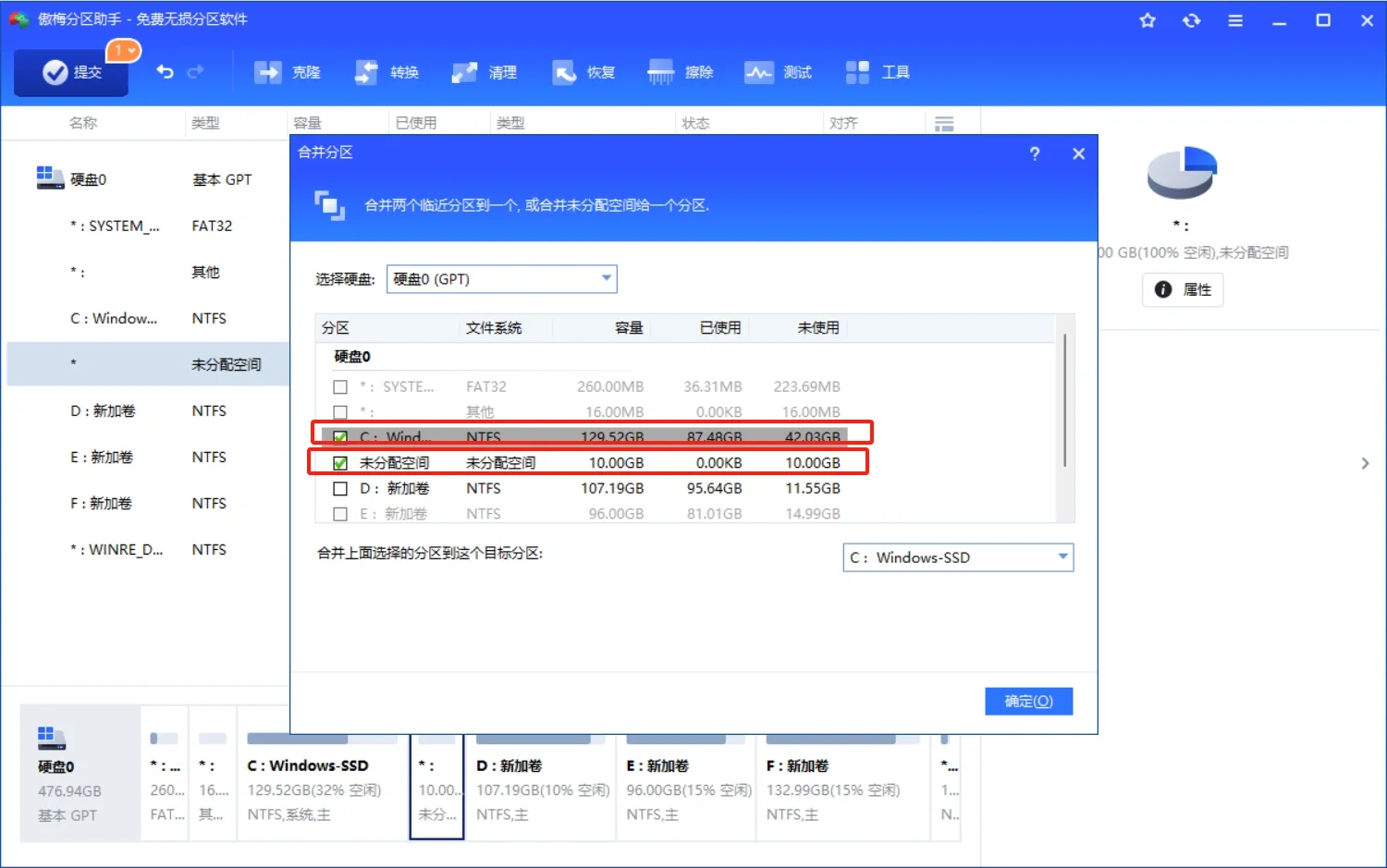Click the 对齐 column header in main list
1387x868 pixels.
tap(843, 123)
